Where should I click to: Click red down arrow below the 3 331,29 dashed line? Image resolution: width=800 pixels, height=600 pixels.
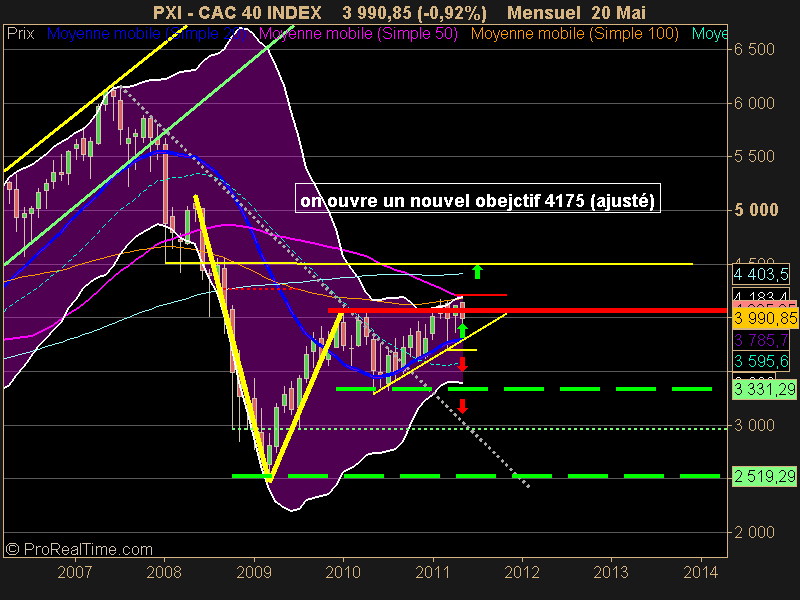(462, 406)
